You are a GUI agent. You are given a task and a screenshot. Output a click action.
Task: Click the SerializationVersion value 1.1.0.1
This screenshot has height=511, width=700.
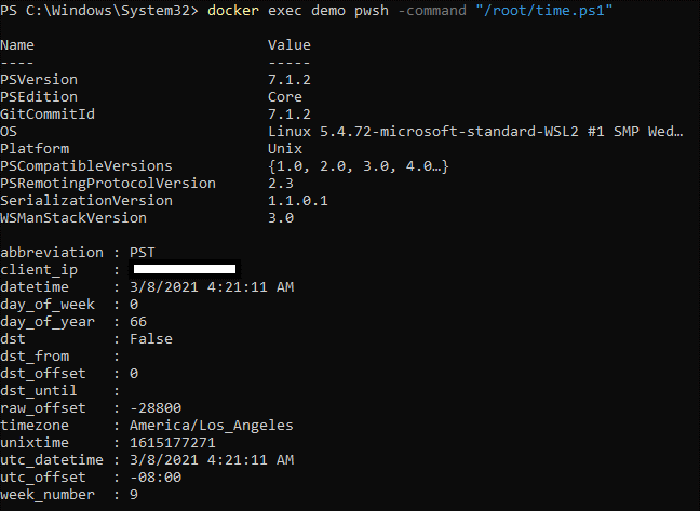point(298,201)
